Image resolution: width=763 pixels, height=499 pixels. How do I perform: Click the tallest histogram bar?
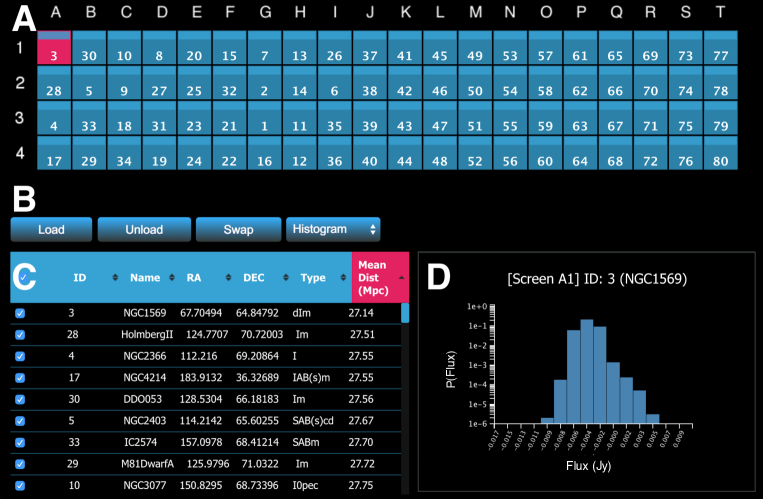point(587,371)
